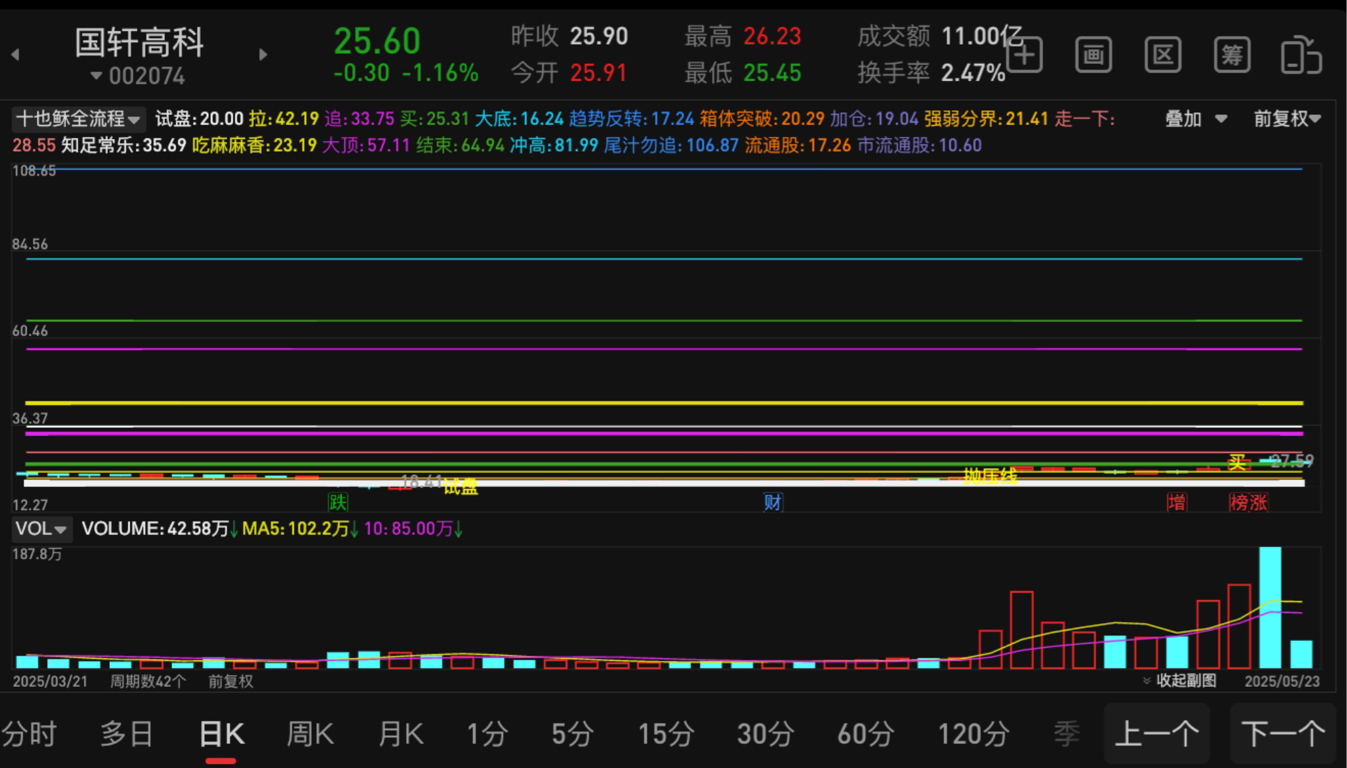Click the 增 marker below chart
This screenshot has width=1347, height=768.
coord(1177,502)
